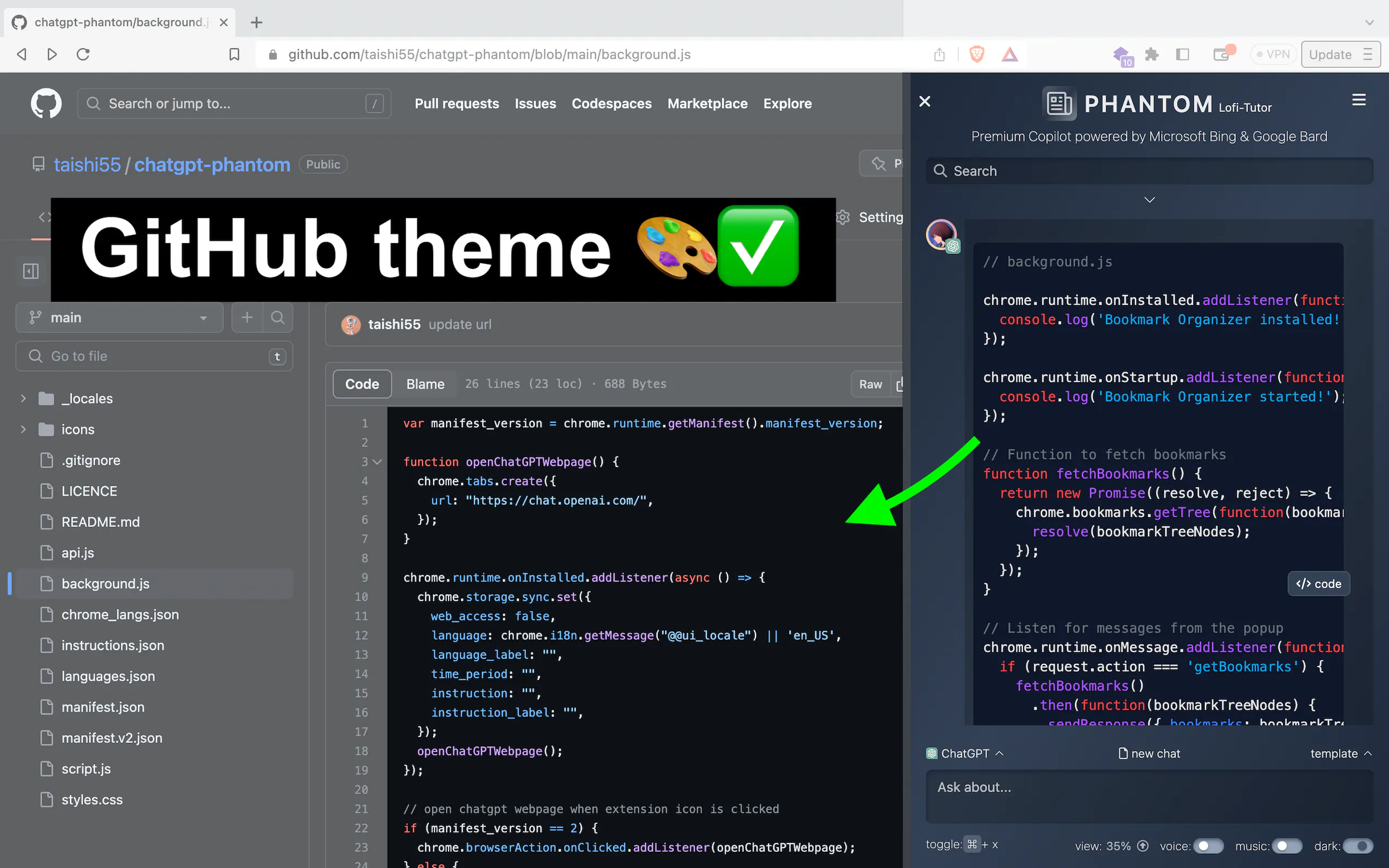Click view percentage plus icon

pos(1143,846)
